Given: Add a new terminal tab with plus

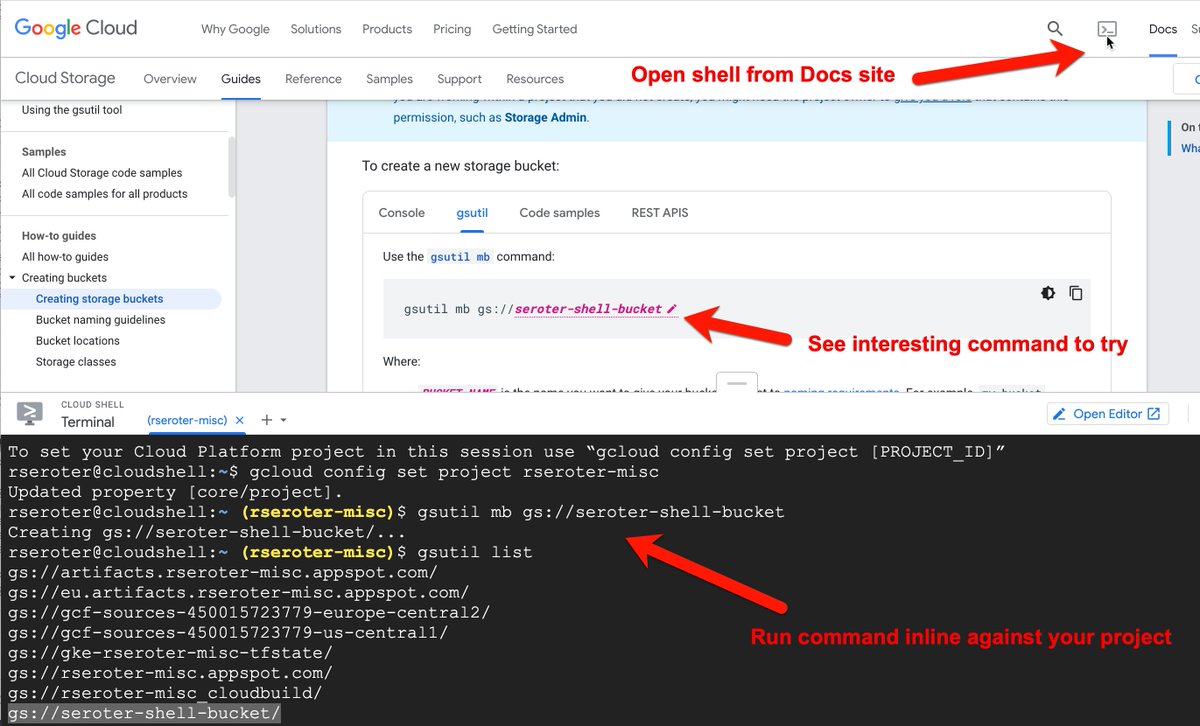Looking at the screenshot, I should (267, 420).
